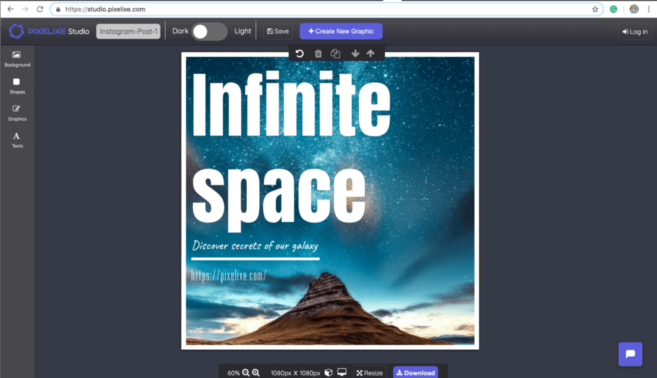Open the browser profile avatar
This screenshot has width=657, height=378.
634,9
